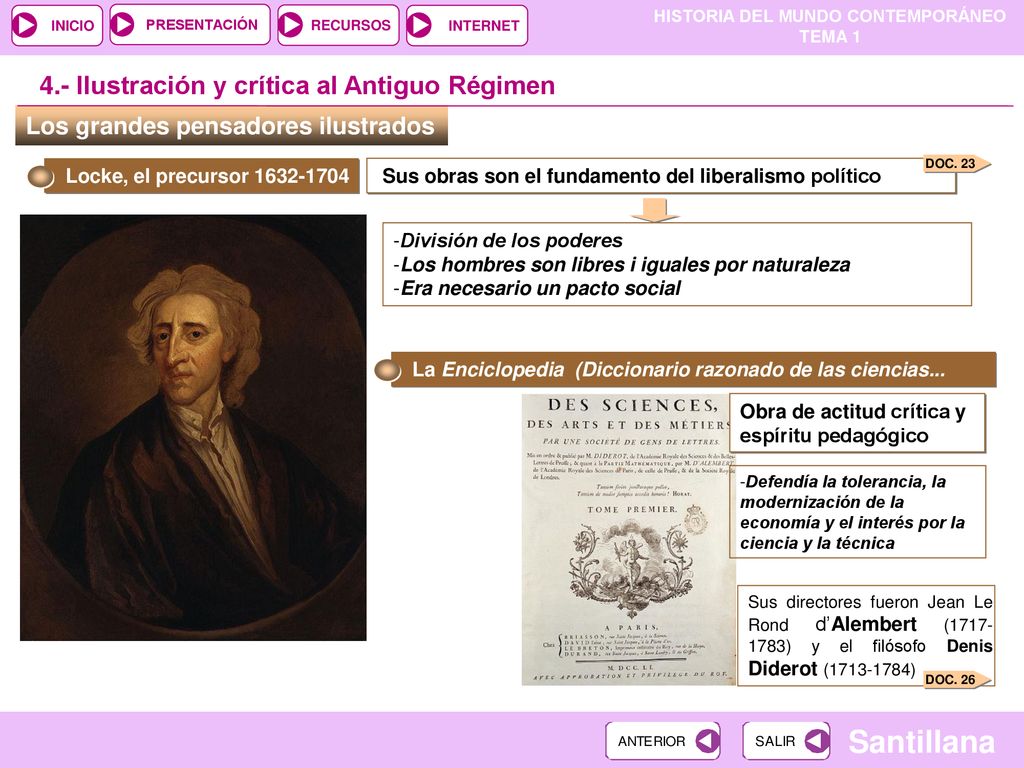Click the slide title '4.- Ilustración y crítica al Antiguo Régimen'
Screen dimensions: 1024x768
pos(297,86)
